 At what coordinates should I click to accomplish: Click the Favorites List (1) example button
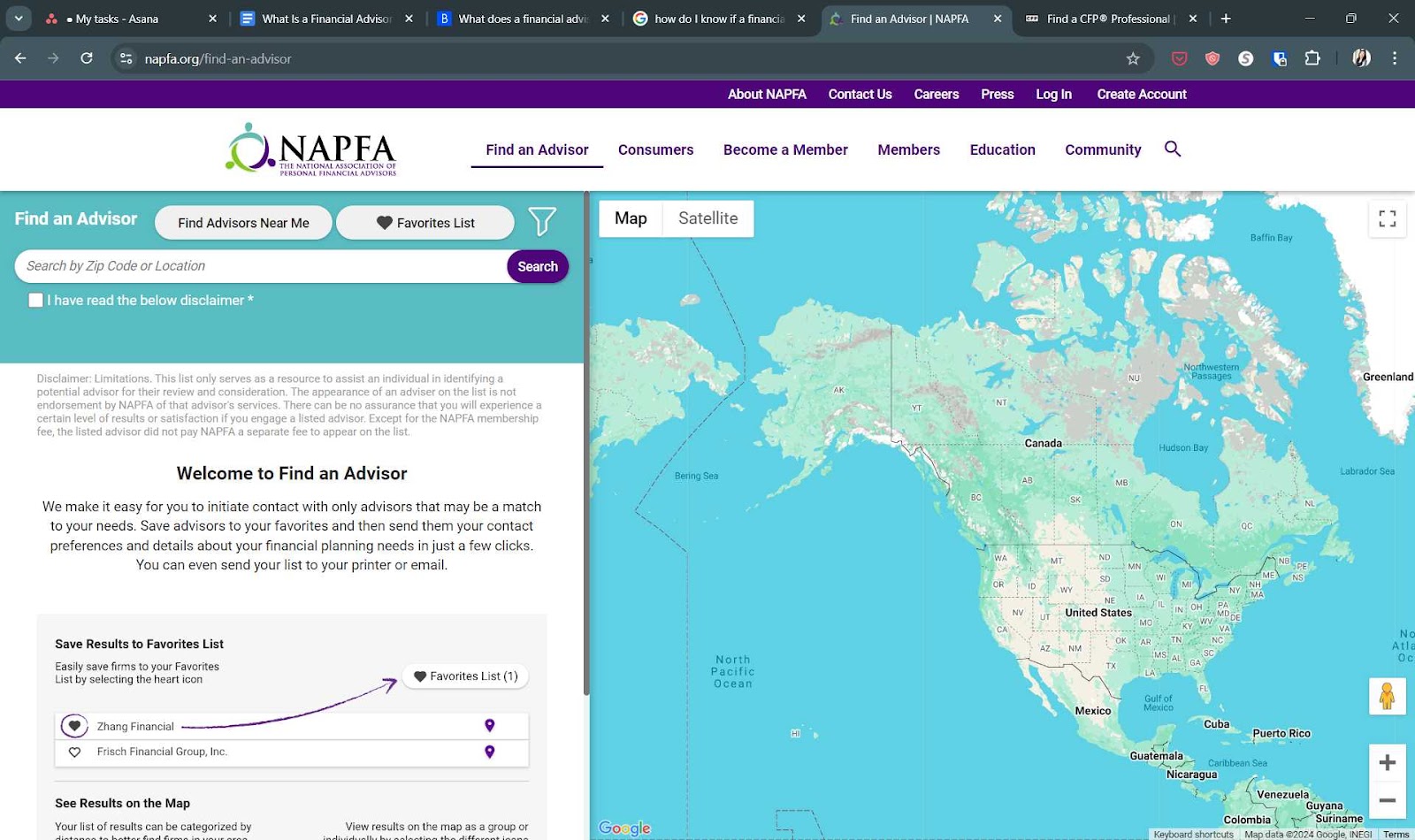466,676
